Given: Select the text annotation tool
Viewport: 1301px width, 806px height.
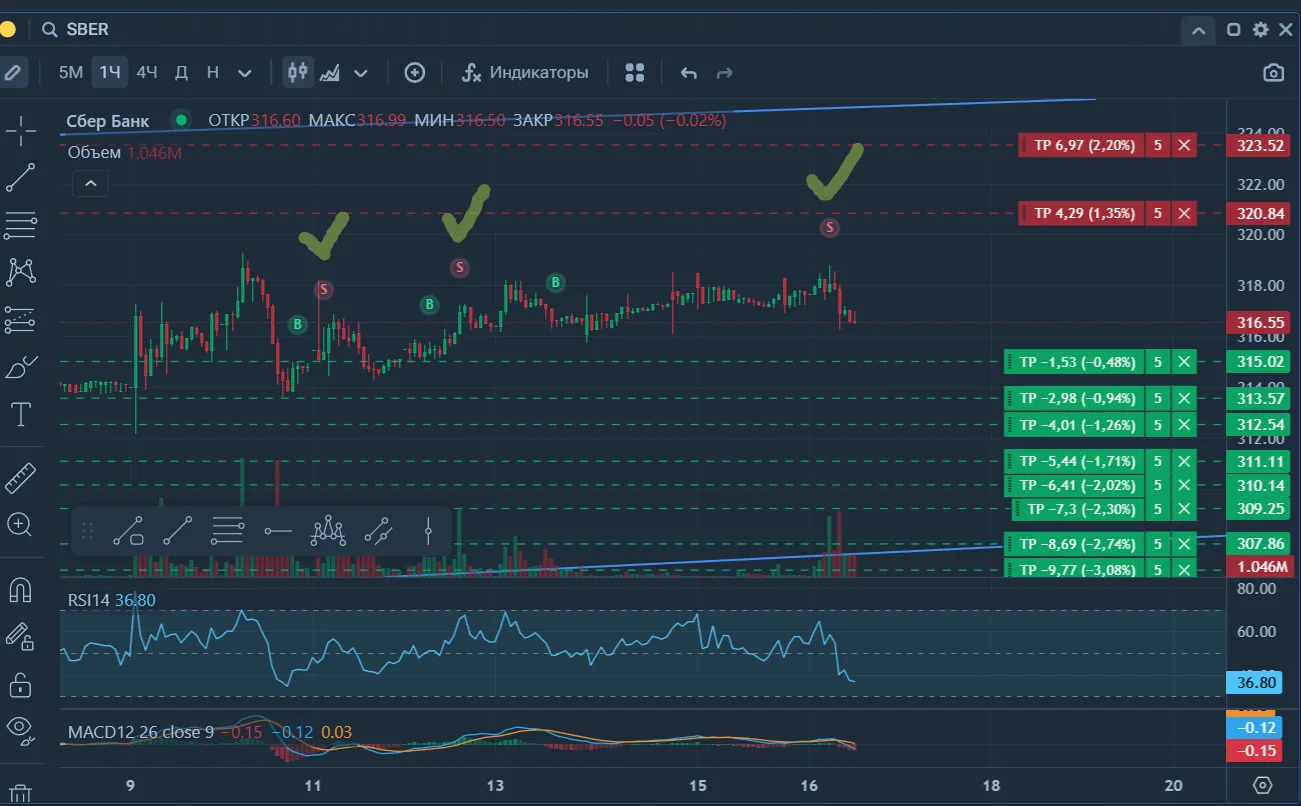Looking at the screenshot, I should click(21, 414).
